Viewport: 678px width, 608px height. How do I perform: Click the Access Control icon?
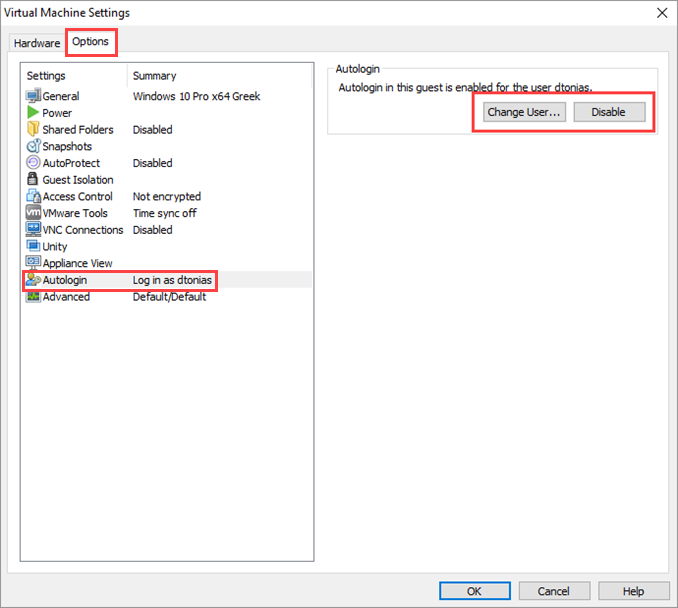33,197
